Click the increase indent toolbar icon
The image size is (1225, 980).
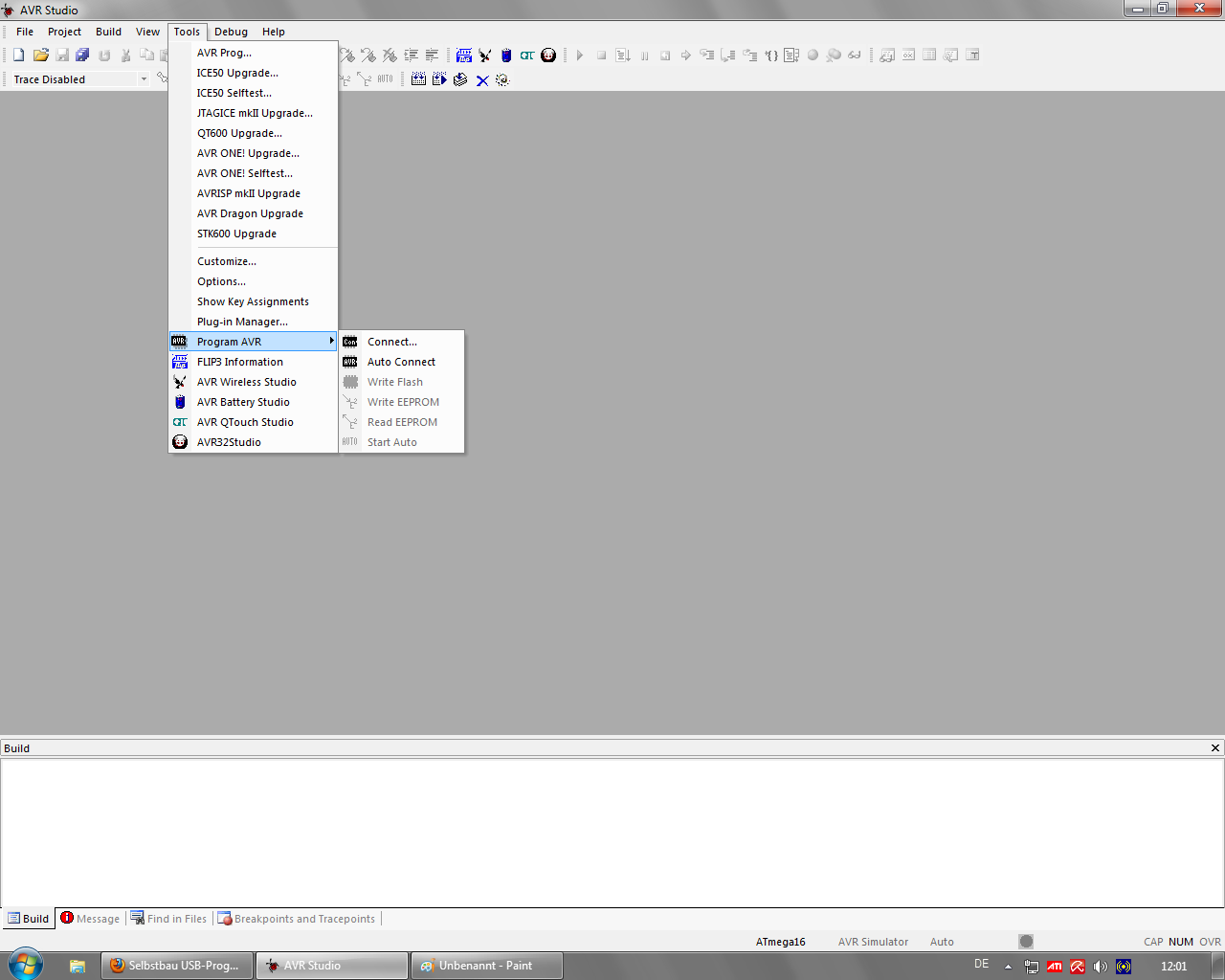(412, 56)
